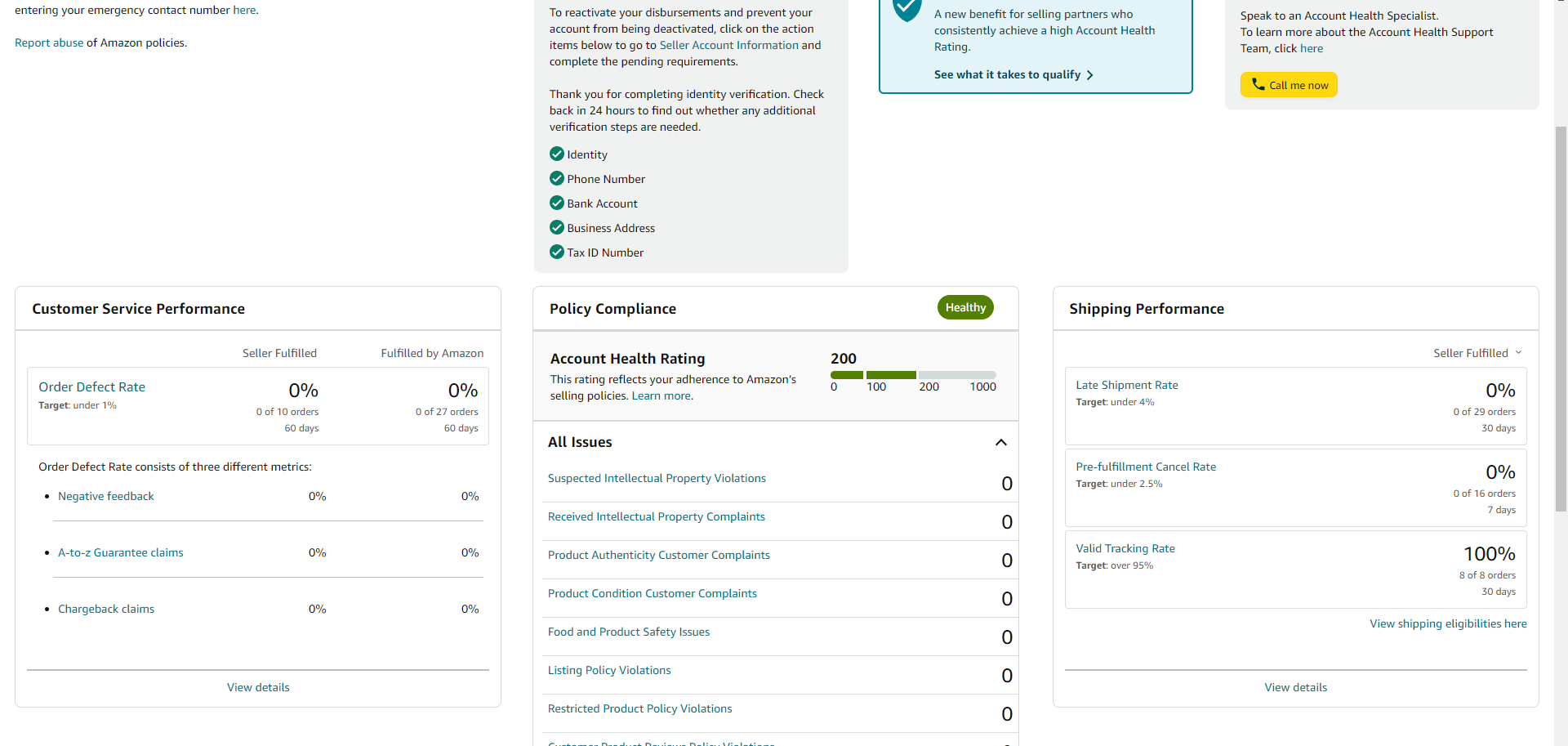Open Product Authenticity Customer Complaints
Screen dimensions: 1568x746
[658, 555]
